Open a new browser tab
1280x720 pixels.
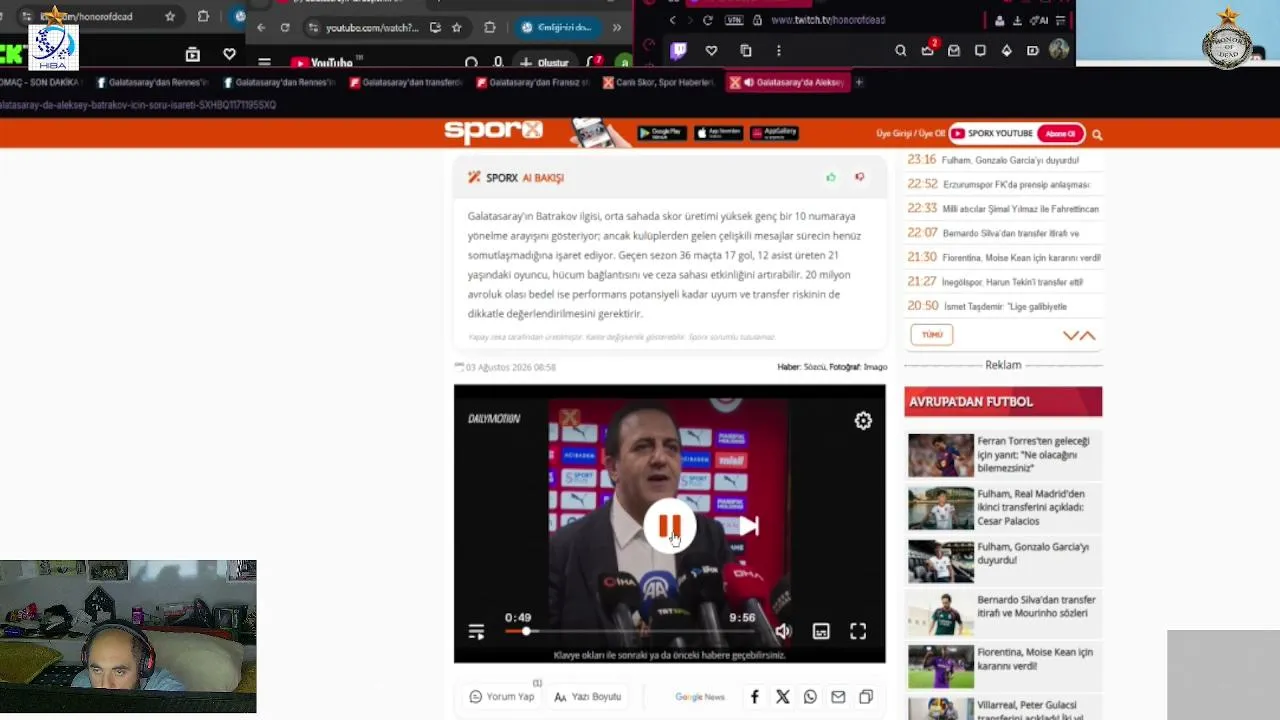pyautogui.click(x=859, y=82)
